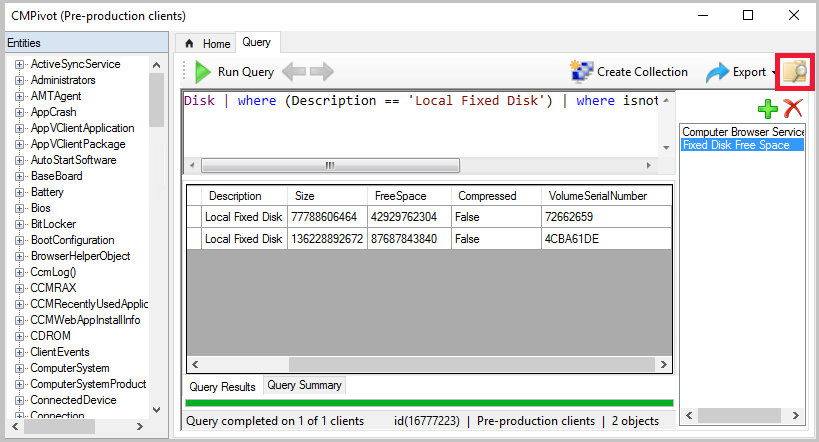Click the green Run Query play icon

203,72
